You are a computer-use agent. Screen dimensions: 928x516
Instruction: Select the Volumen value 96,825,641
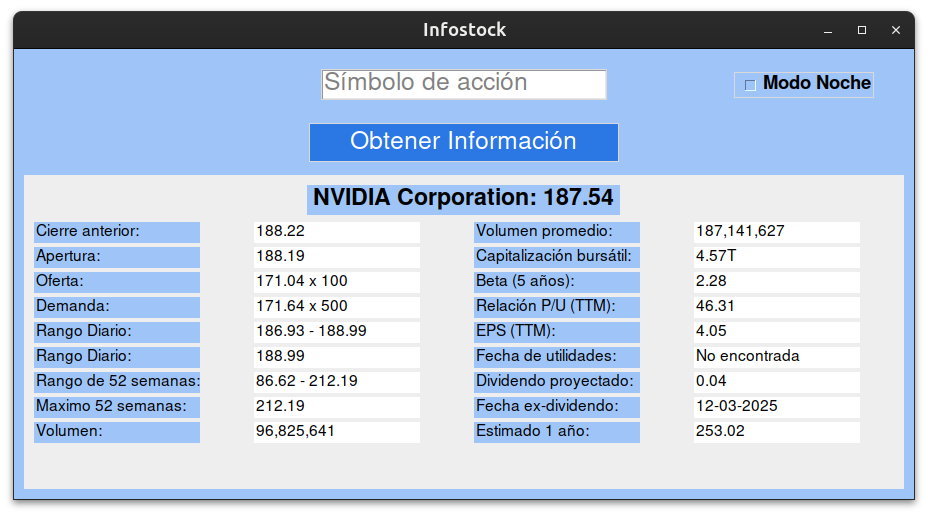(x=336, y=432)
